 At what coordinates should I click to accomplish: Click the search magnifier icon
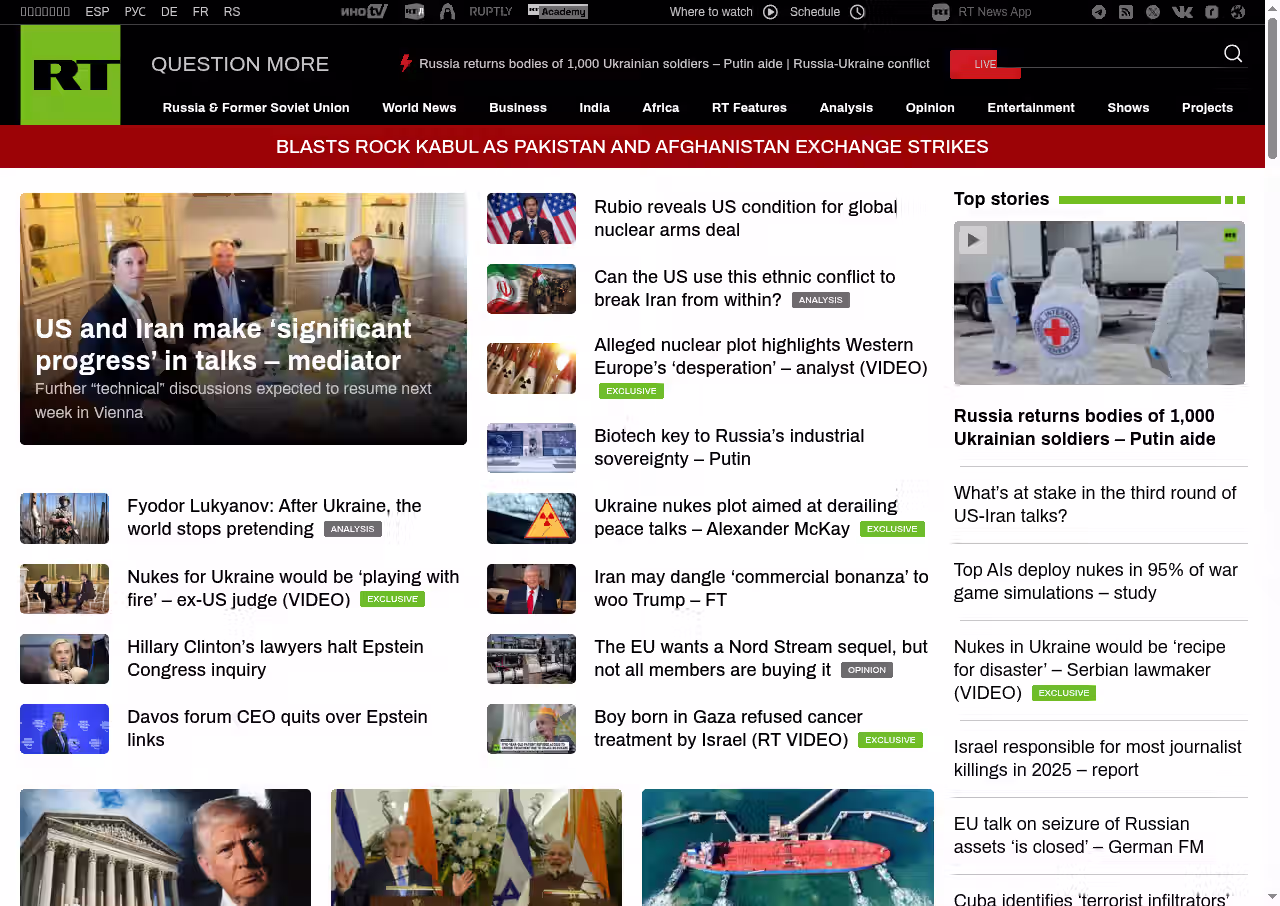1233,54
